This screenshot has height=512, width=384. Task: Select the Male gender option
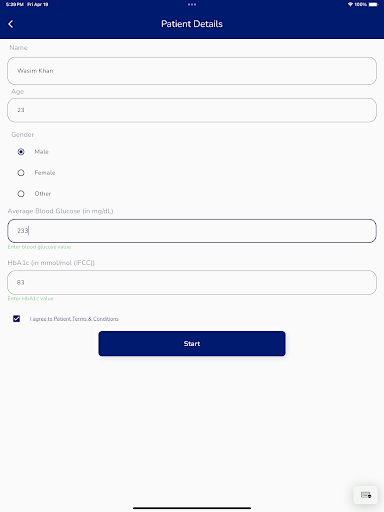click(21, 152)
